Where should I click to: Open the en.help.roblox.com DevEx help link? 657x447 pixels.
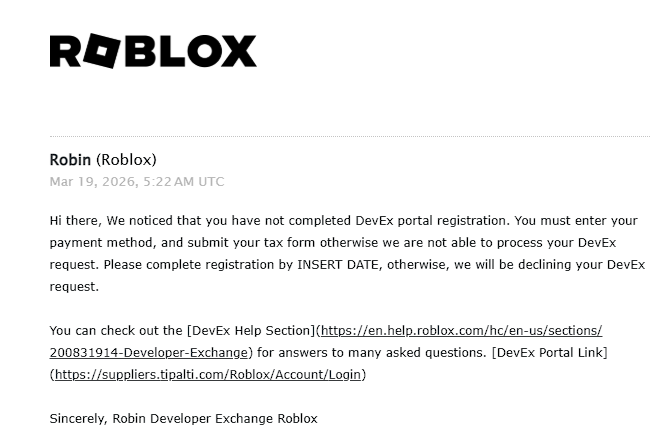pyautogui.click(x=461, y=331)
